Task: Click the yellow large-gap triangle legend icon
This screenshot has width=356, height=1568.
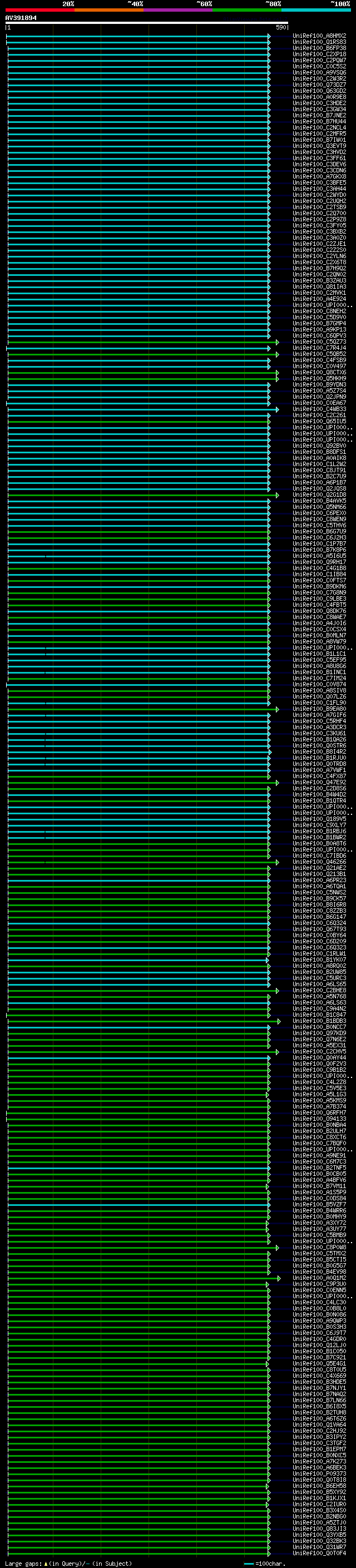Action: [x=46, y=1564]
